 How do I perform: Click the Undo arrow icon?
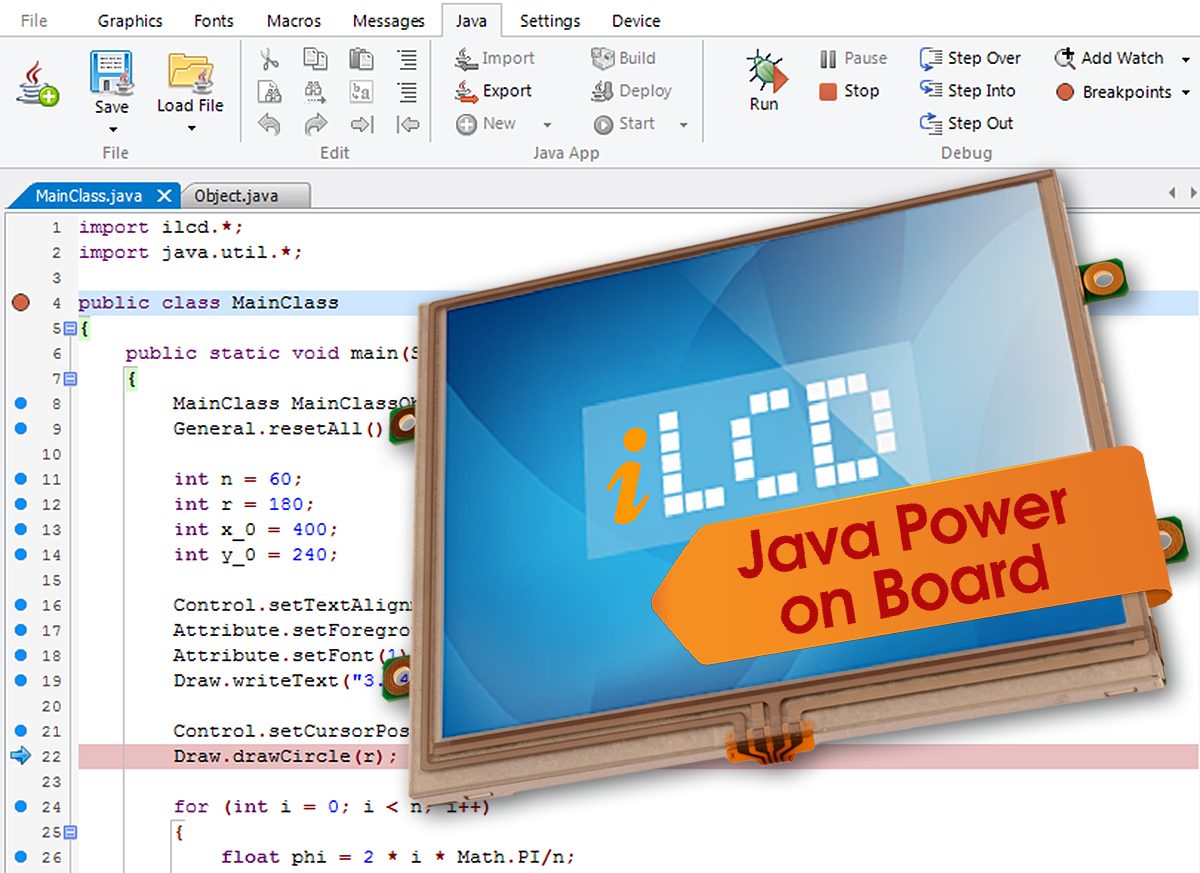(x=269, y=124)
